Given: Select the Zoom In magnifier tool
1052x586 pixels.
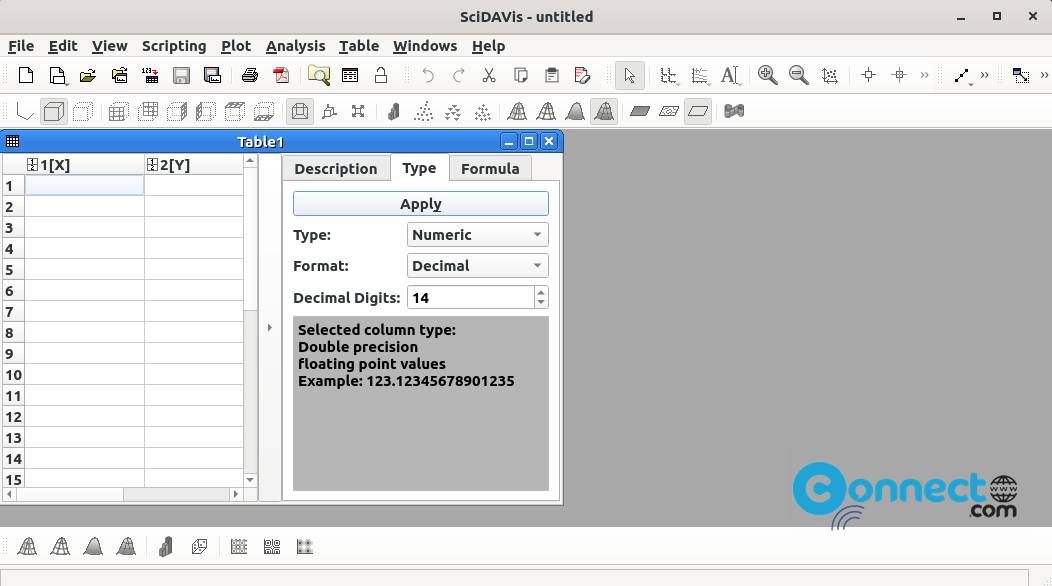Looking at the screenshot, I should pos(767,75).
